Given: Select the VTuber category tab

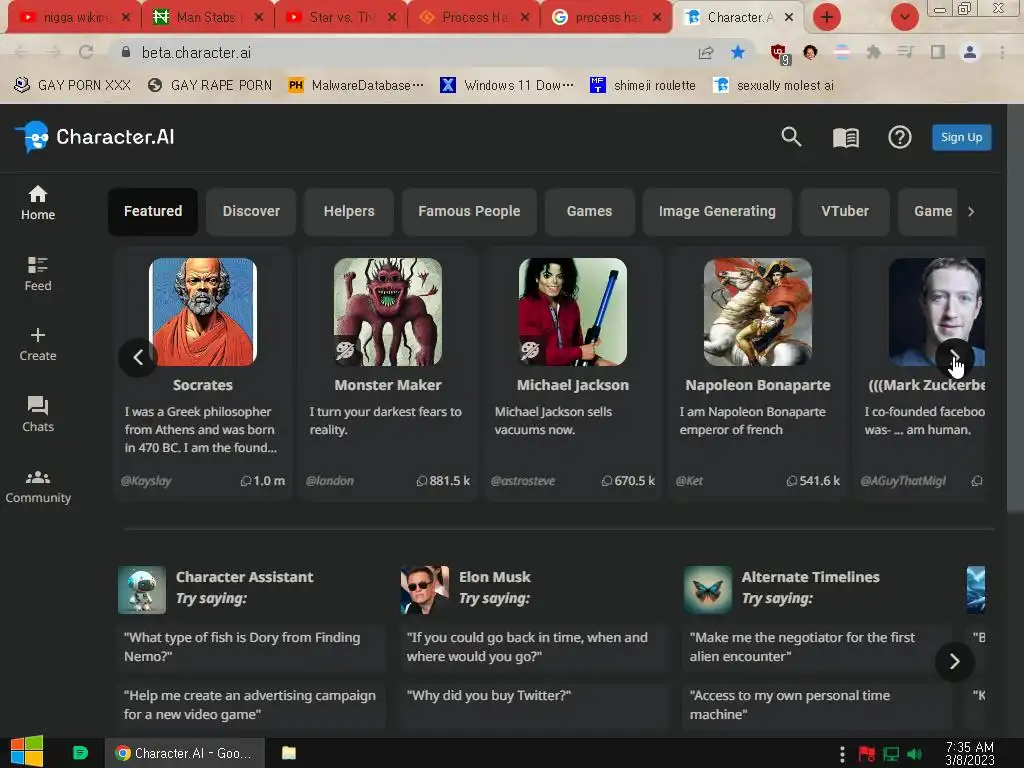Looking at the screenshot, I should click(844, 212).
